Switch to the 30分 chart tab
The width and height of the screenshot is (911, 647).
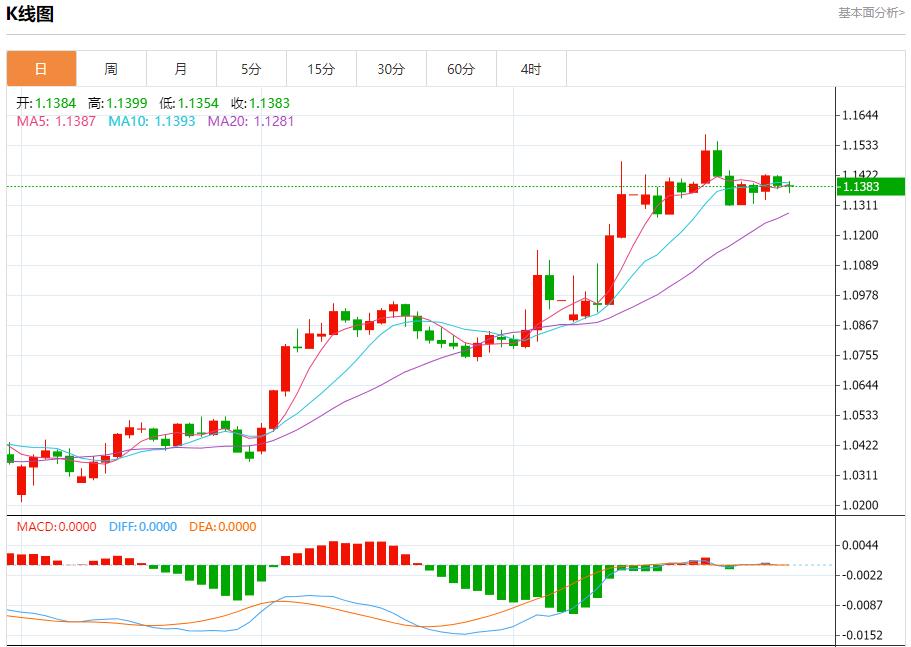pos(391,69)
